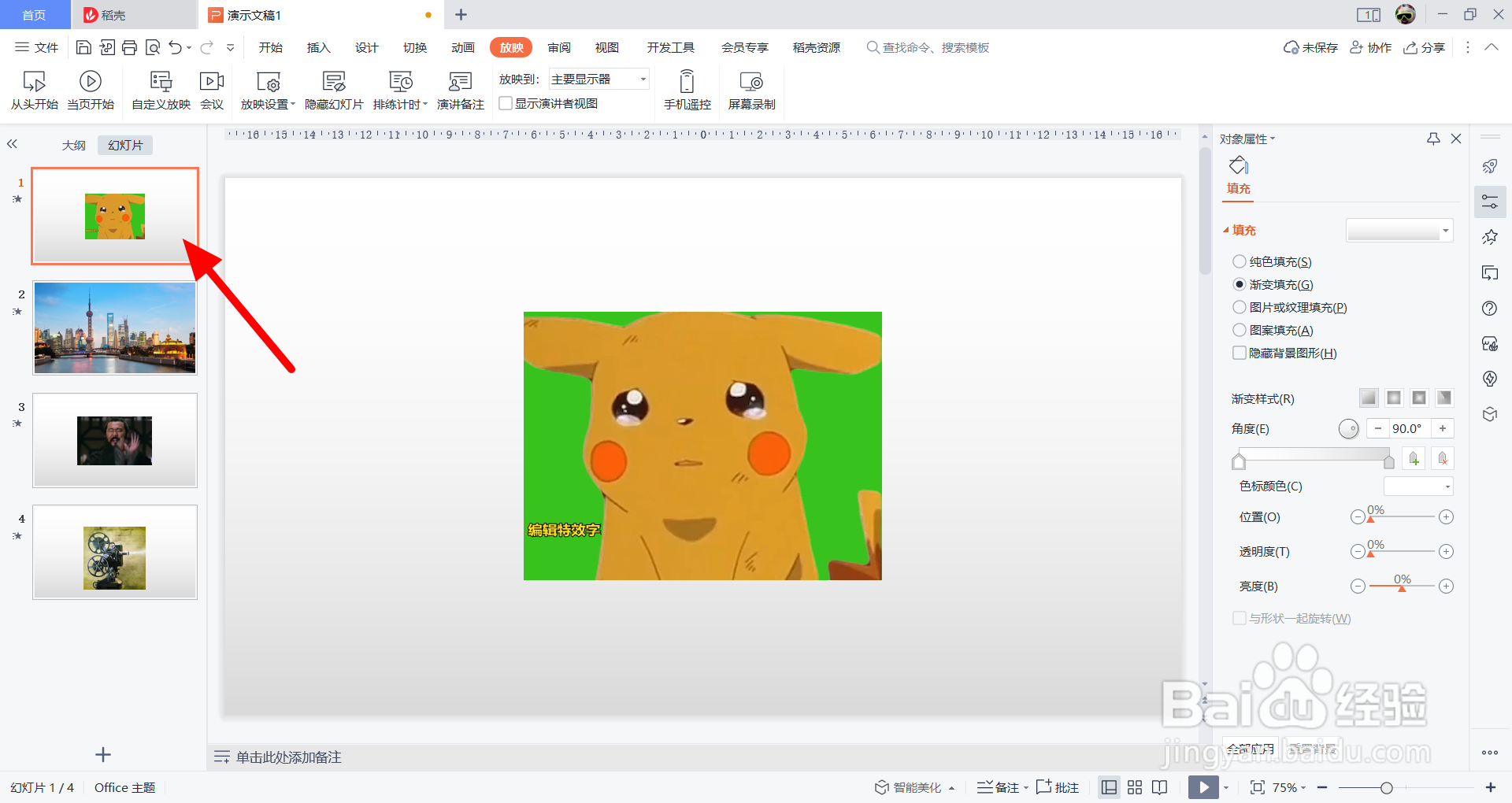The image size is (1512, 803).
Task: Select the first linear gradient style button
Action: click(x=1369, y=398)
